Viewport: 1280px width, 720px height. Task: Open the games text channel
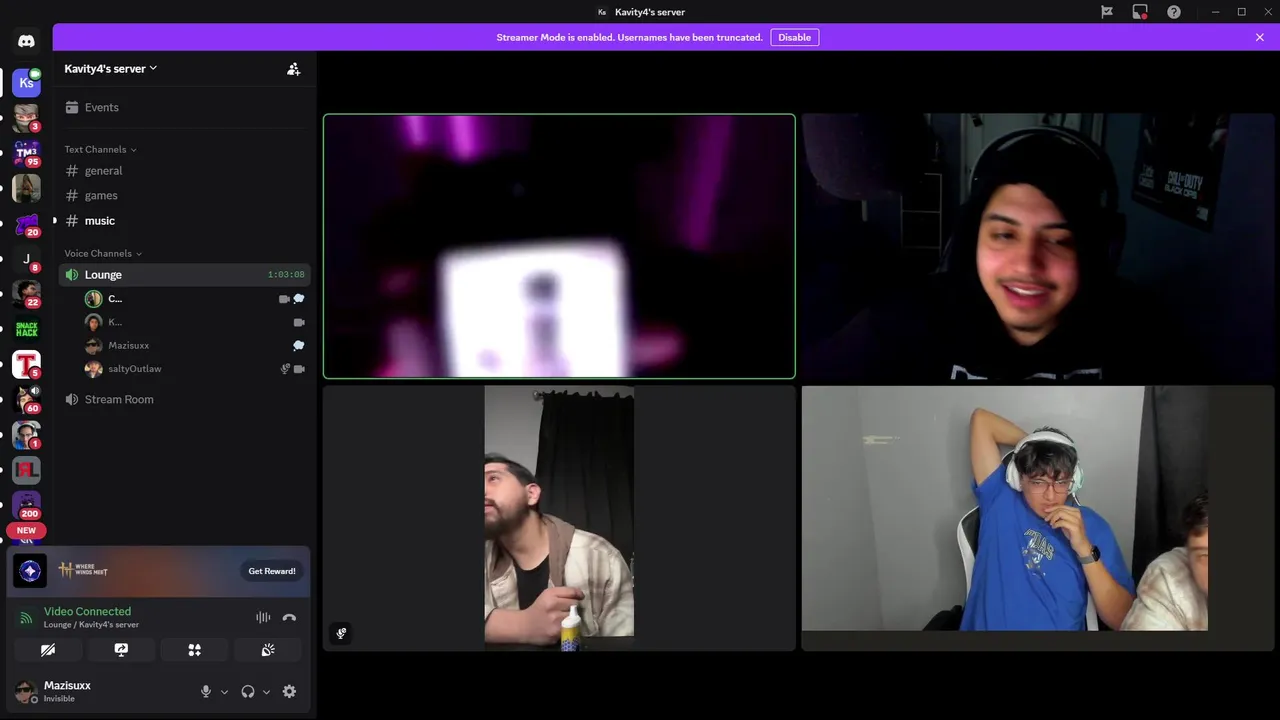pos(184,196)
